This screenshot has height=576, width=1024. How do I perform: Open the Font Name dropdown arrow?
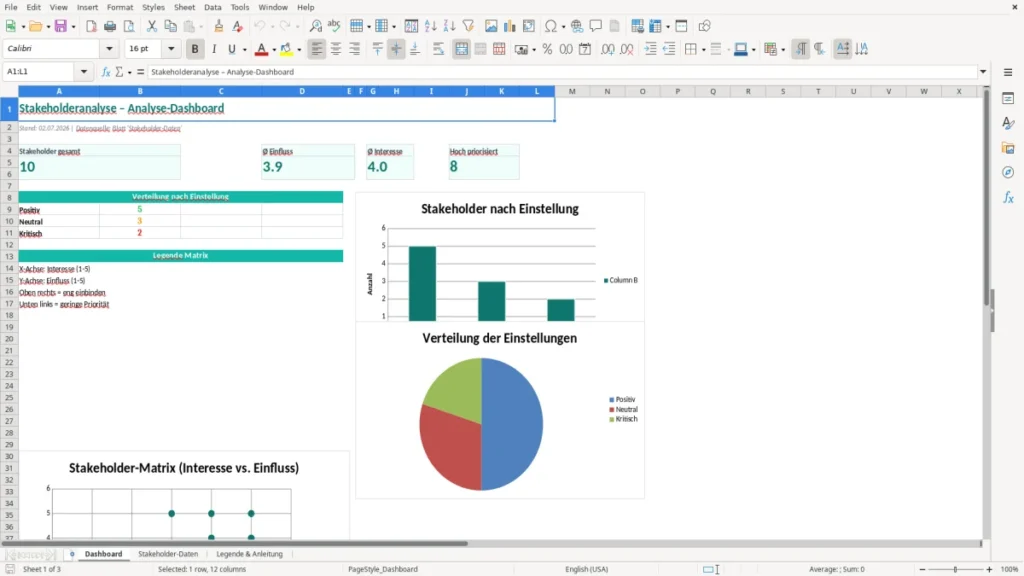click(109, 48)
